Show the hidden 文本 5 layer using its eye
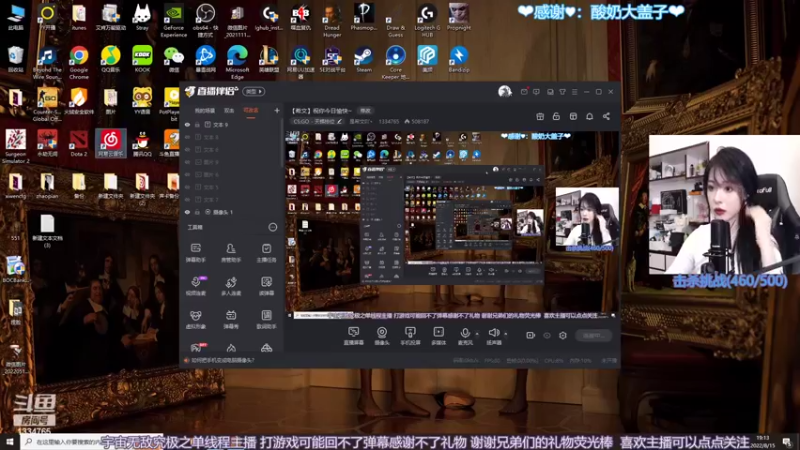800x450 pixels. pos(187,187)
